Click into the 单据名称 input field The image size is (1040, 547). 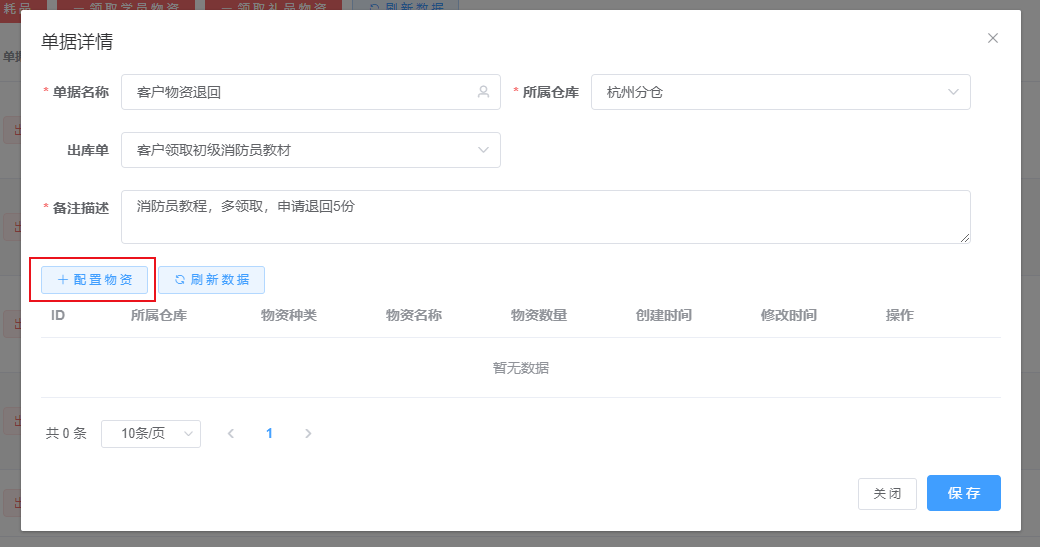point(300,92)
